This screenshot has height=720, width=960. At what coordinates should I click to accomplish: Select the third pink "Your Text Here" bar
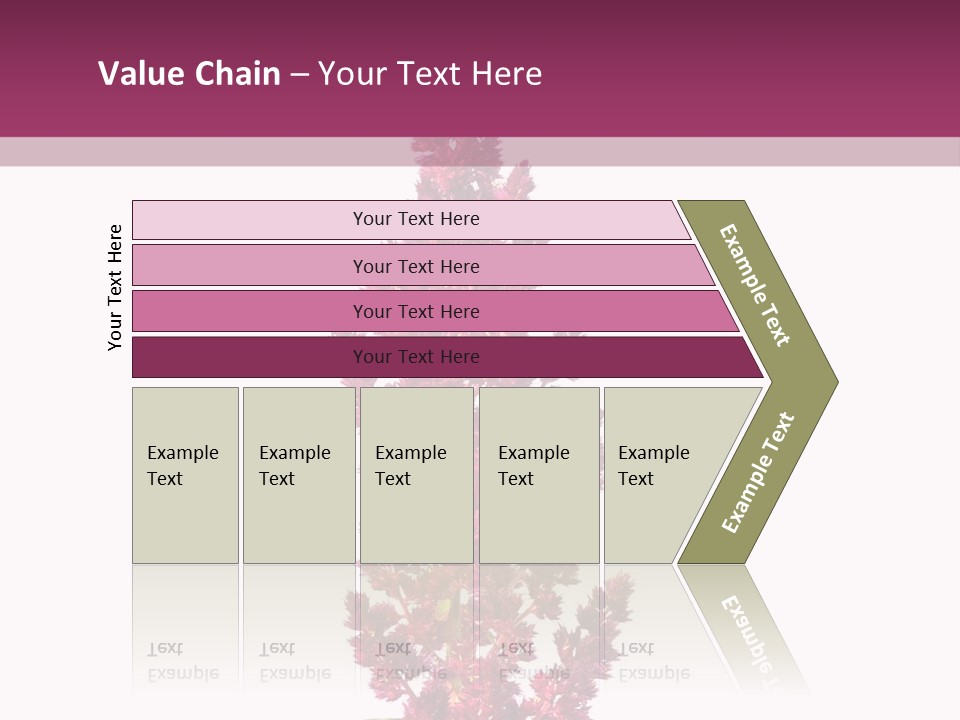pyautogui.click(x=415, y=311)
